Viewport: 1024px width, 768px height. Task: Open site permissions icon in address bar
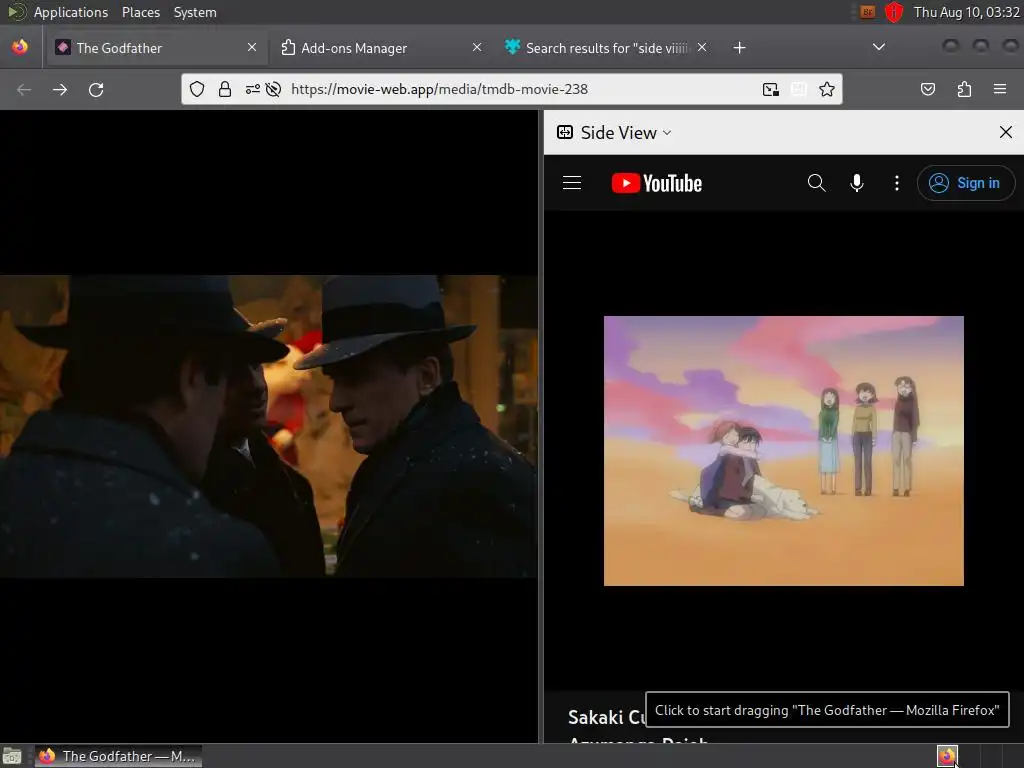click(x=252, y=89)
